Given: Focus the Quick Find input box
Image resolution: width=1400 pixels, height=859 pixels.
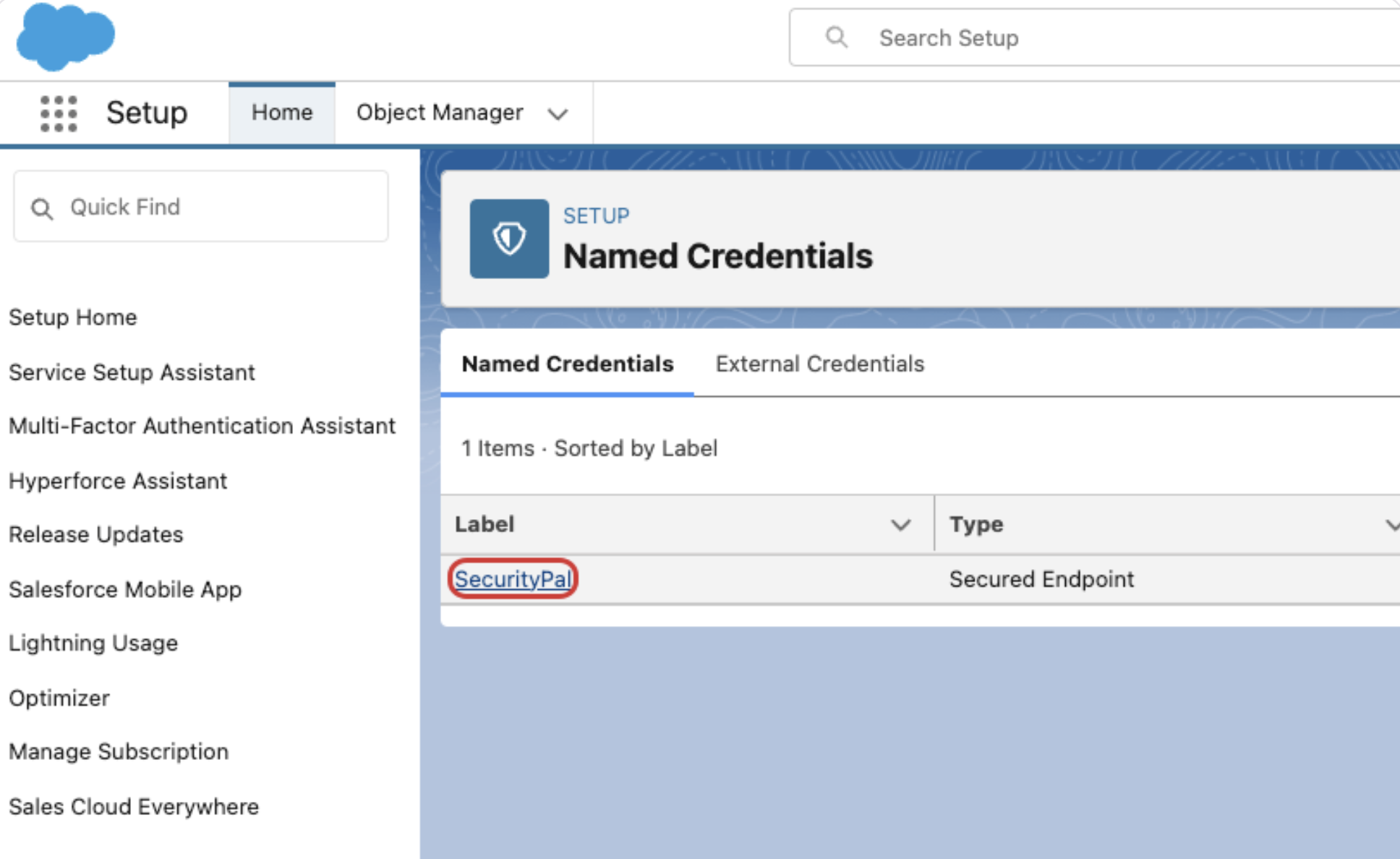Looking at the screenshot, I should tap(201, 207).
